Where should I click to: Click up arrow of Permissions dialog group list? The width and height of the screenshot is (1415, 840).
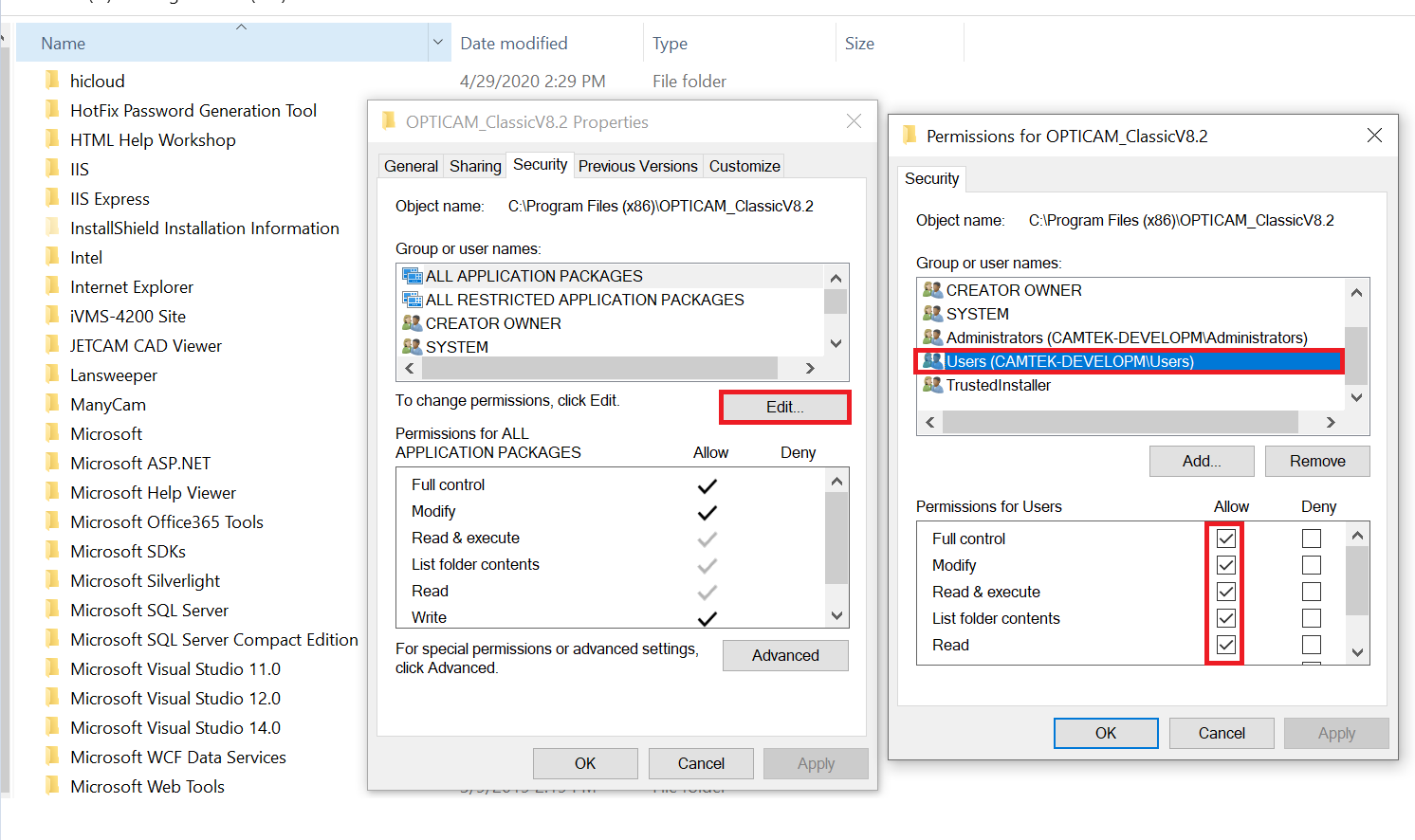click(1356, 292)
